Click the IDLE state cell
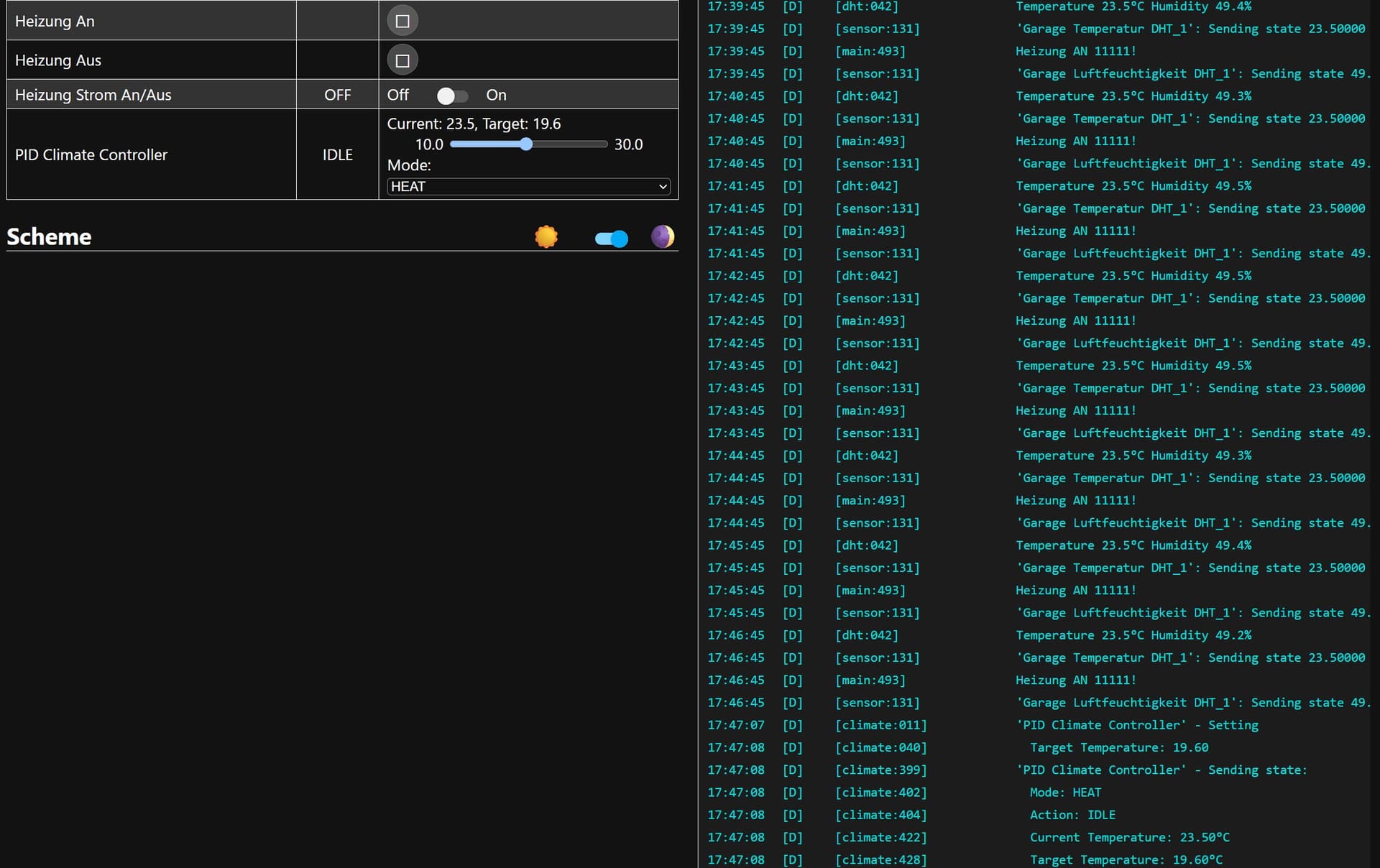The height and width of the screenshot is (868, 1380). [337, 154]
